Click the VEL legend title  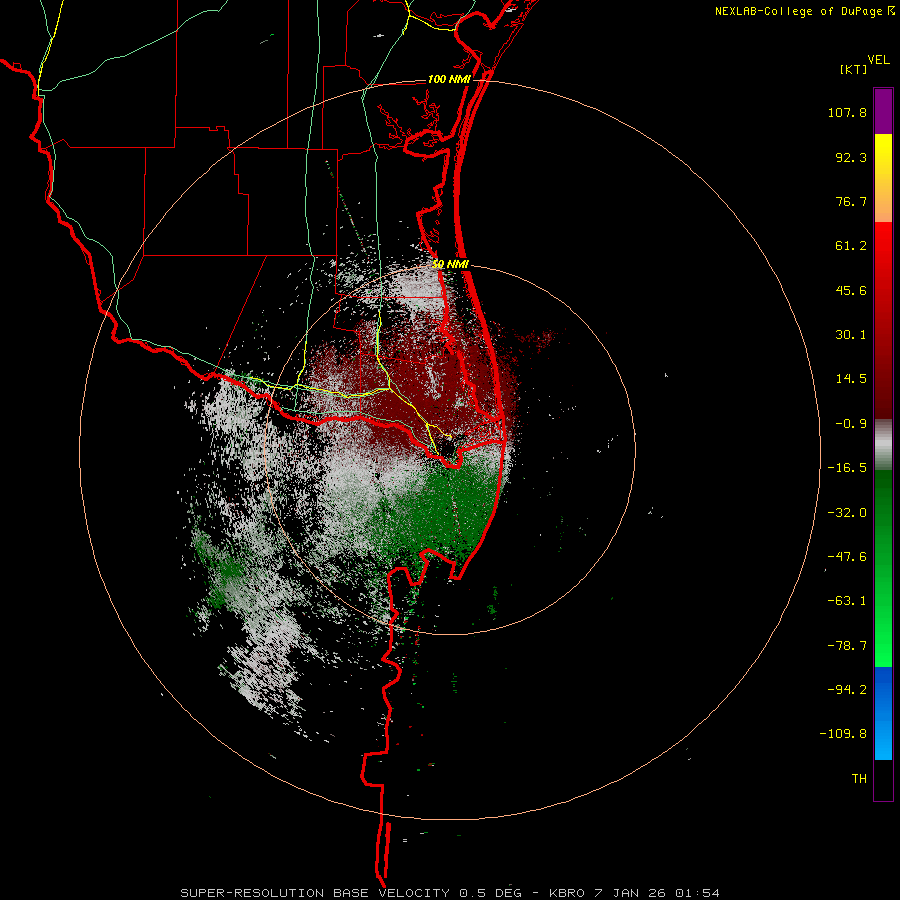[878, 60]
